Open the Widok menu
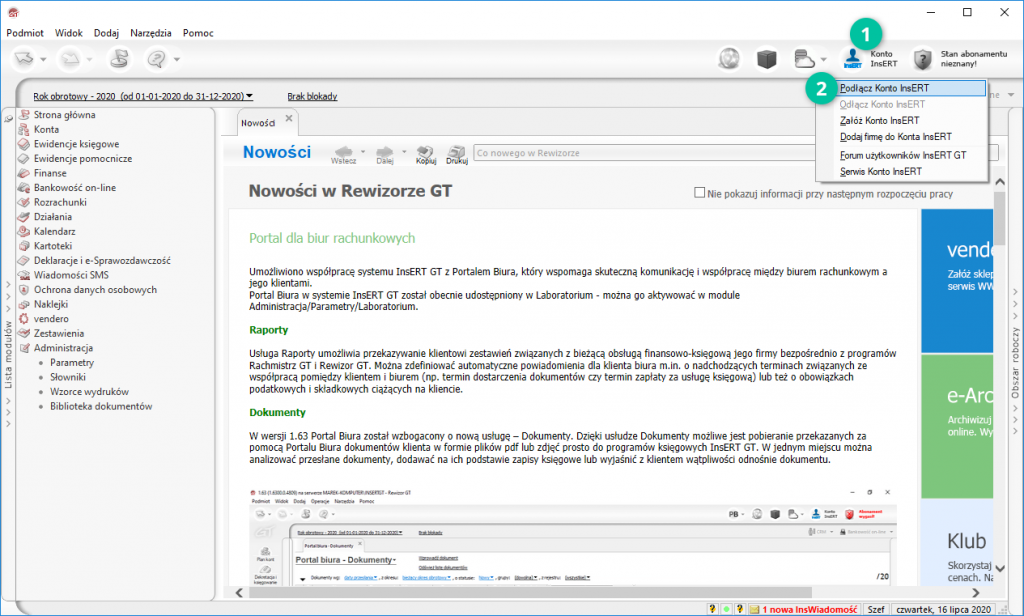This screenshot has height=616, width=1024. click(x=69, y=33)
